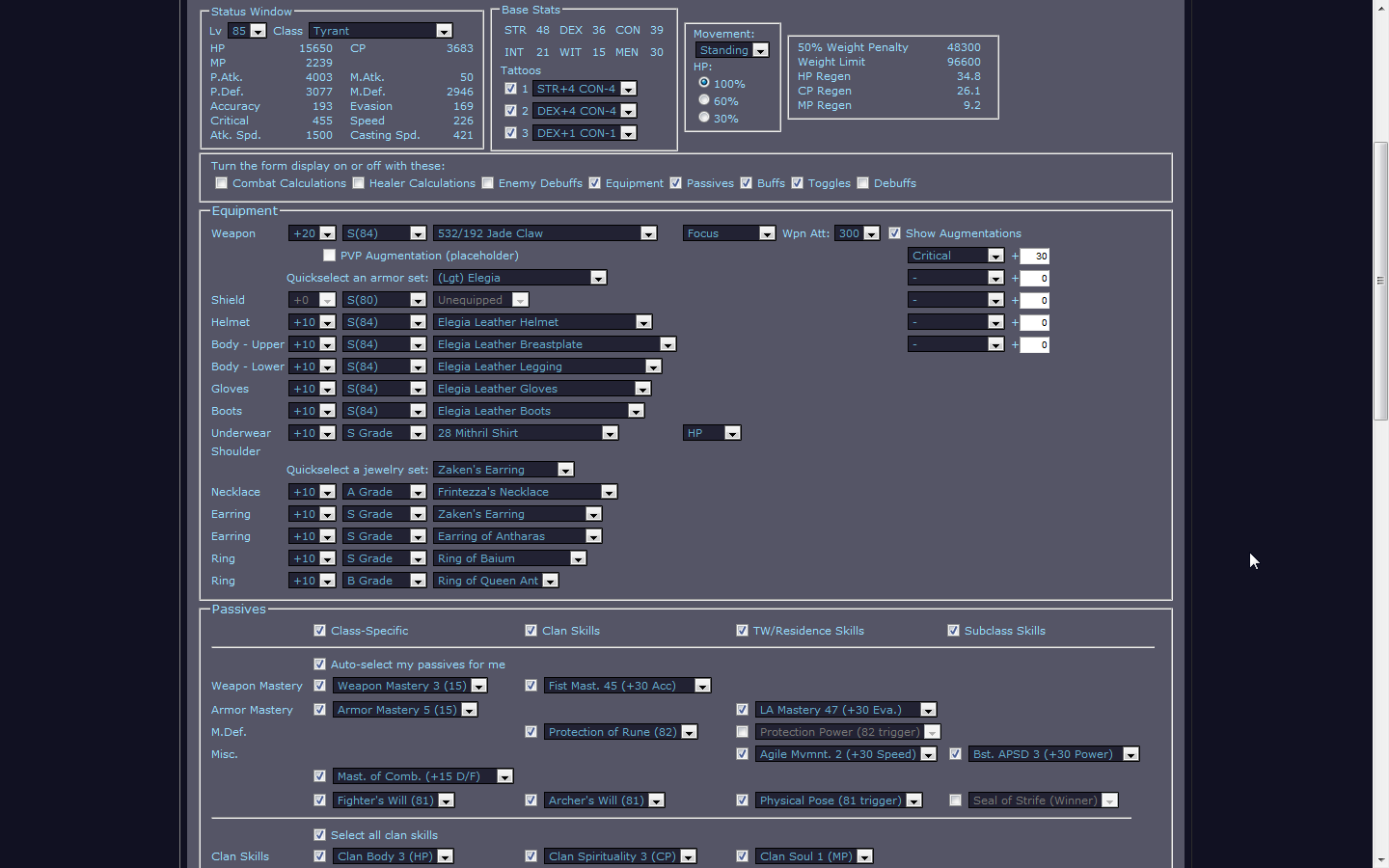Toggle the Clan Skills passives checkbox
1389x868 pixels.
[531, 631]
